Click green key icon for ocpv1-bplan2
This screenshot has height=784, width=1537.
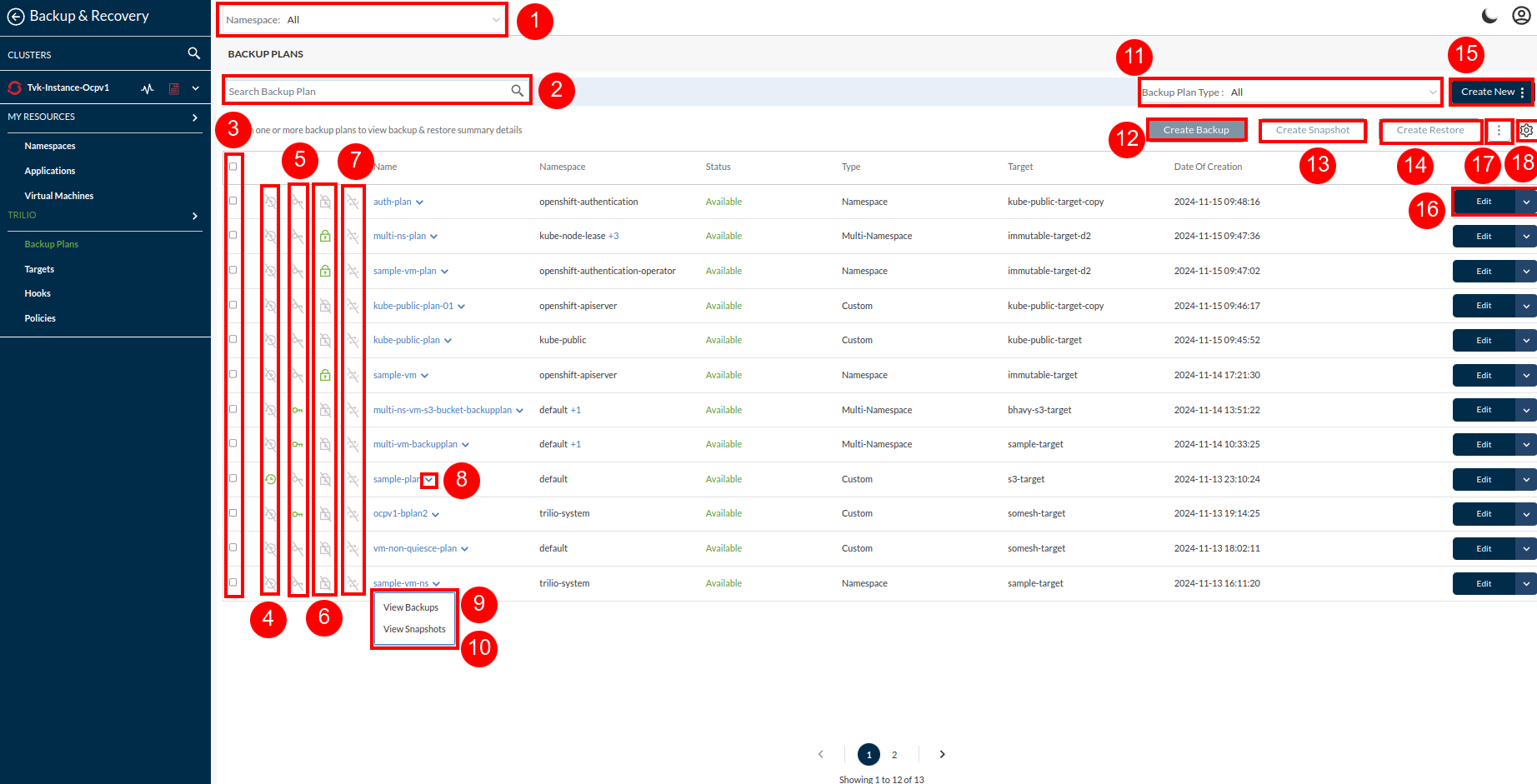click(298, 514)
